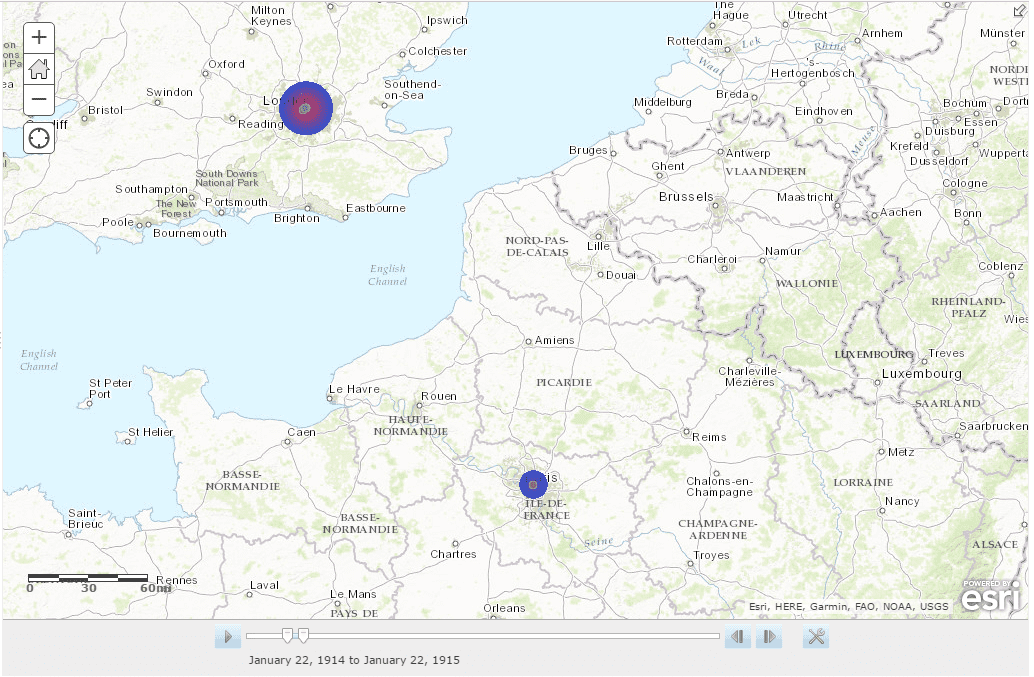Image resolution: width=1034 pixels, height=677 pixels.
Task: Zoom out on the map
Action: coord(38,99)
